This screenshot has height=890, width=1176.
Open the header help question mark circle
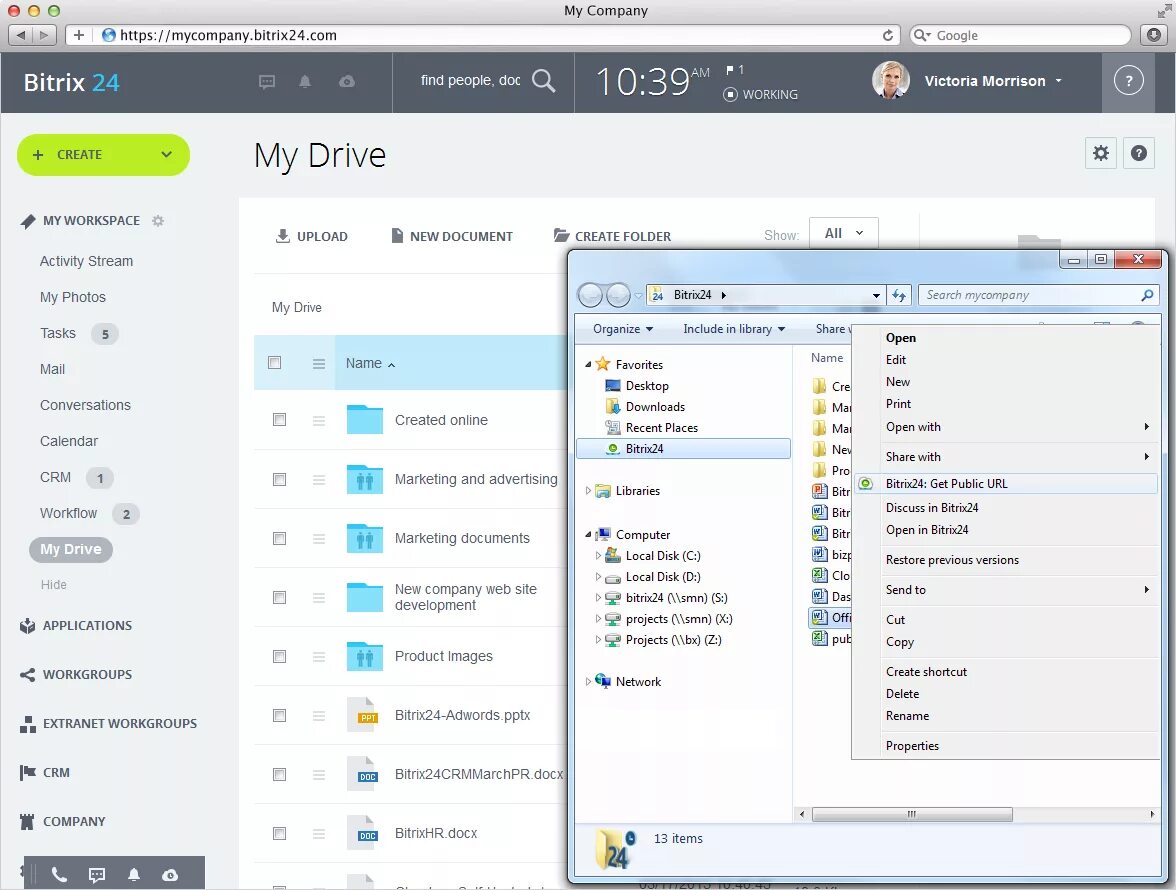pos(1128,81)
